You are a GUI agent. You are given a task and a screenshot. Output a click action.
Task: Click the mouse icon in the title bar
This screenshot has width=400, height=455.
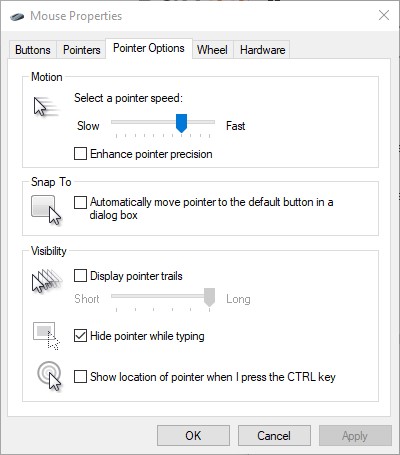click(17, 16)
